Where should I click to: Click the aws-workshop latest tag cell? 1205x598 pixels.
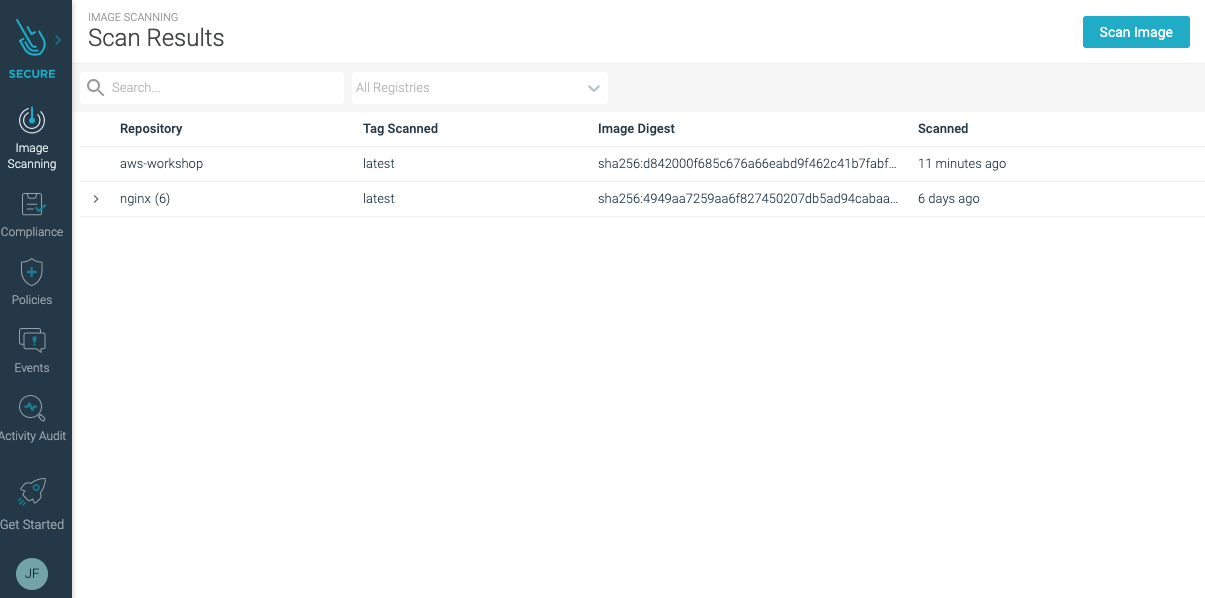pyautogui.click(x=379, y=164)
